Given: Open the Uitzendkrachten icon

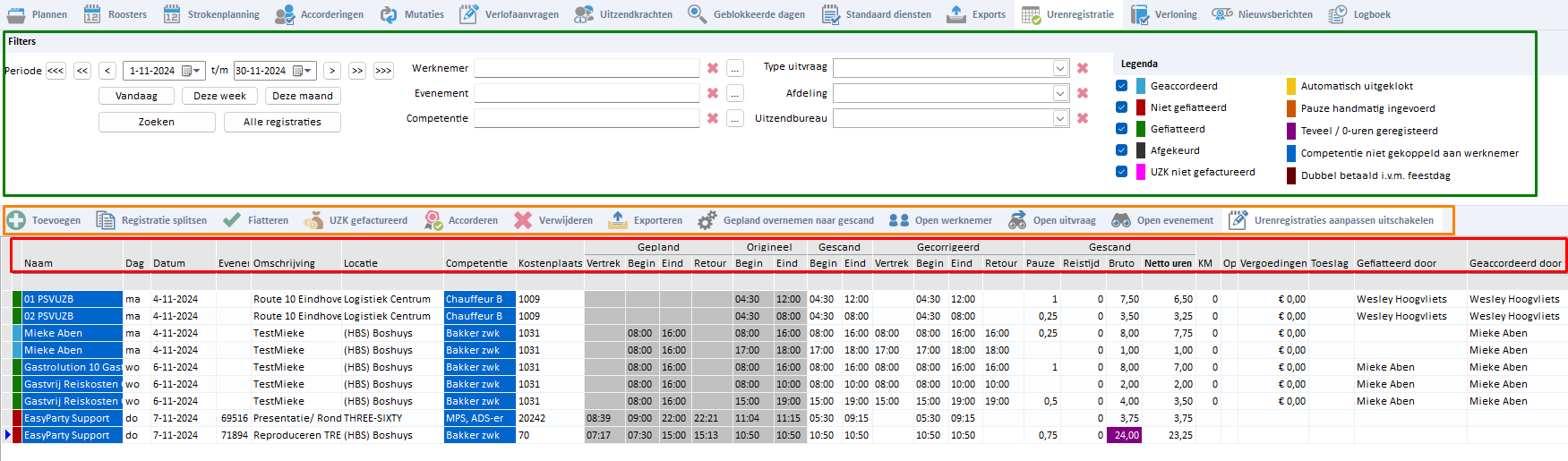Looking at the screenshot, I should pos(584,14).
